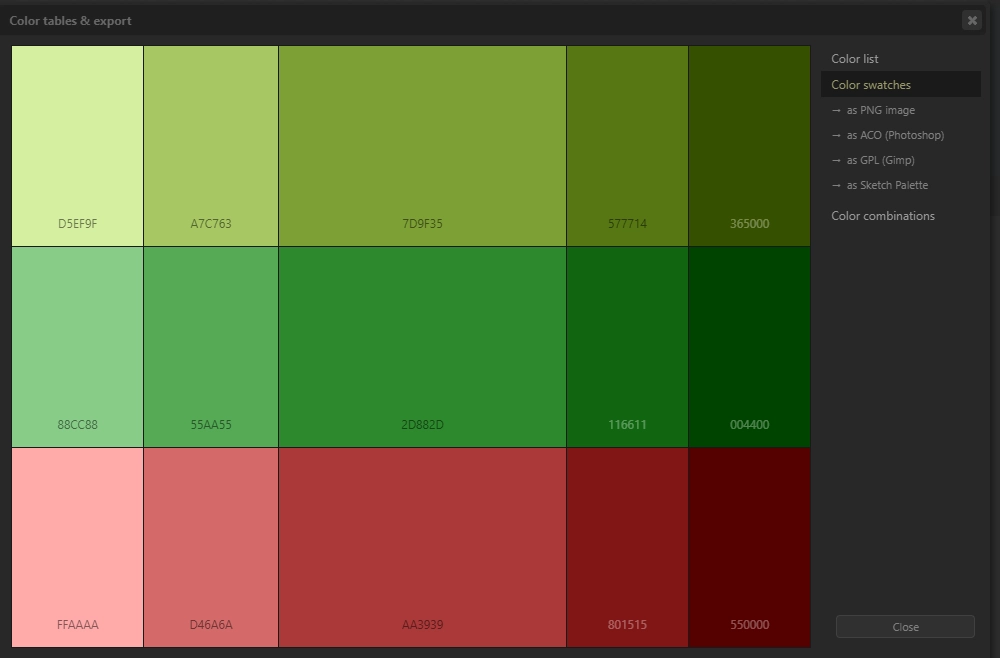Pick the 88CC88 light green swatch

point(78,347)
